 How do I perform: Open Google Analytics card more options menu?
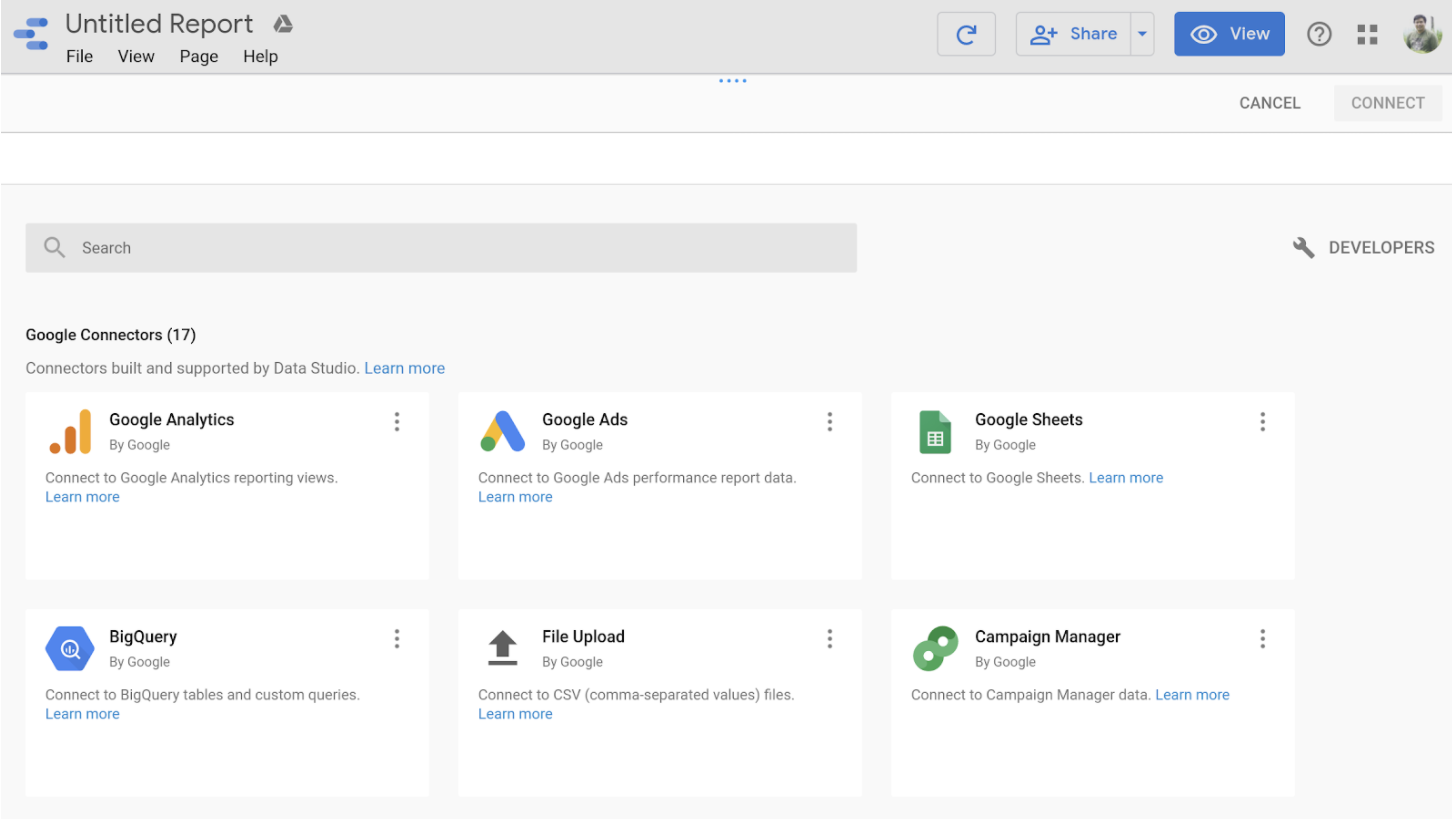(397, 421)
